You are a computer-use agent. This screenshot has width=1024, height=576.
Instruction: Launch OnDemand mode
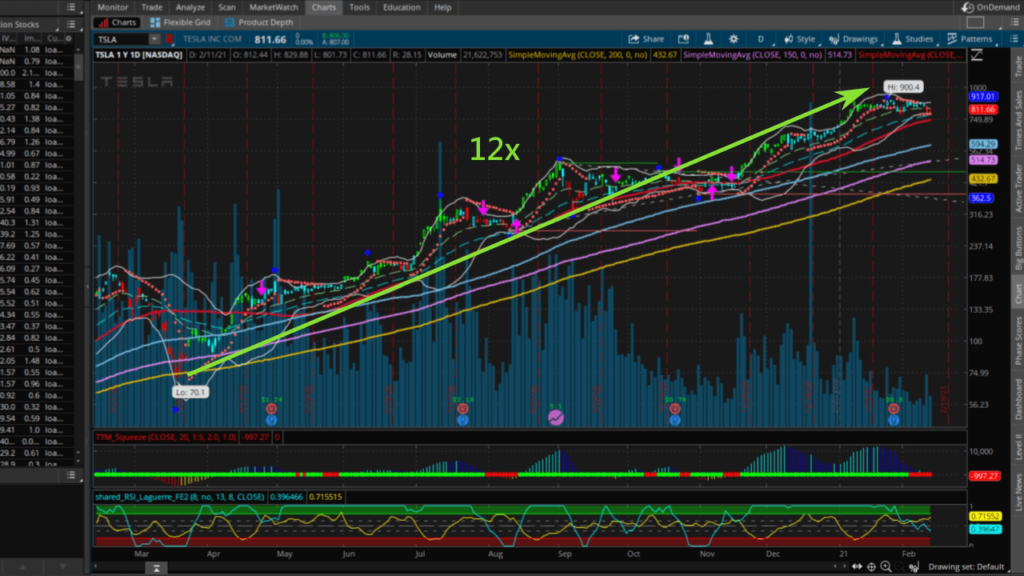(x=990, y=7)
